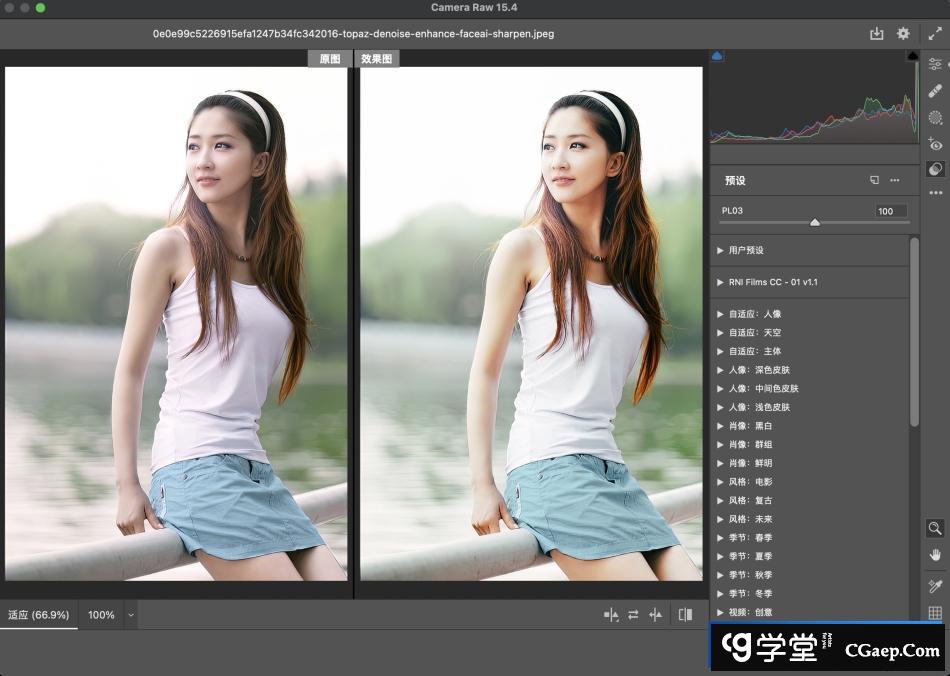
Task: Click the save image download icon
Action: pos(877,33)
